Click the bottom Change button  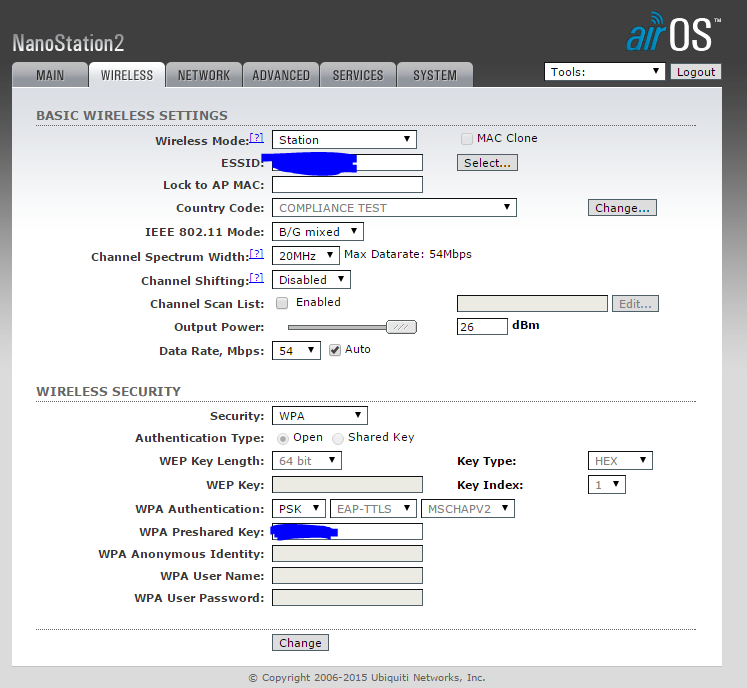coord(300,643)
